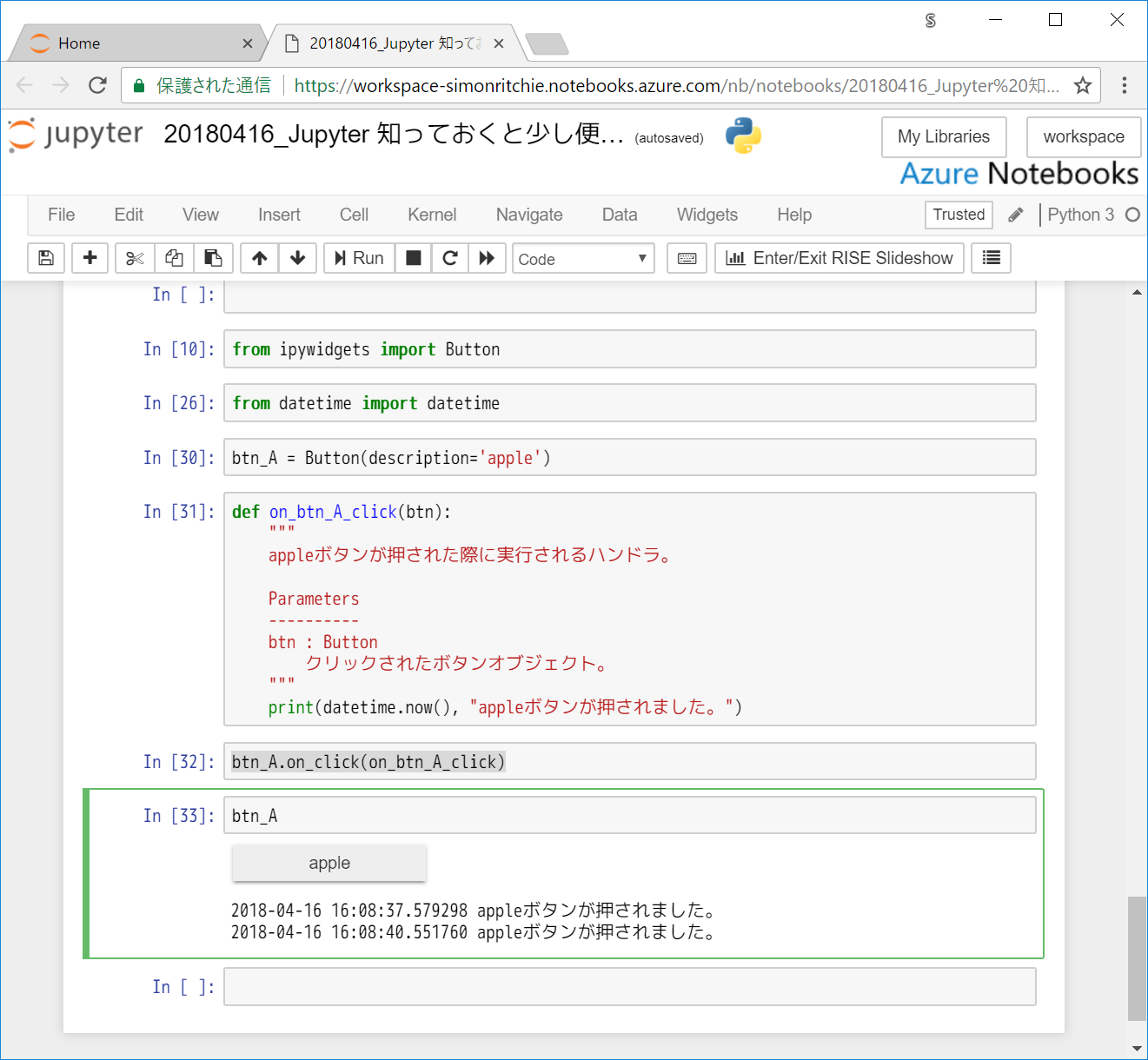Click Enter/Exit RISE Slideshow

point(838,258)
